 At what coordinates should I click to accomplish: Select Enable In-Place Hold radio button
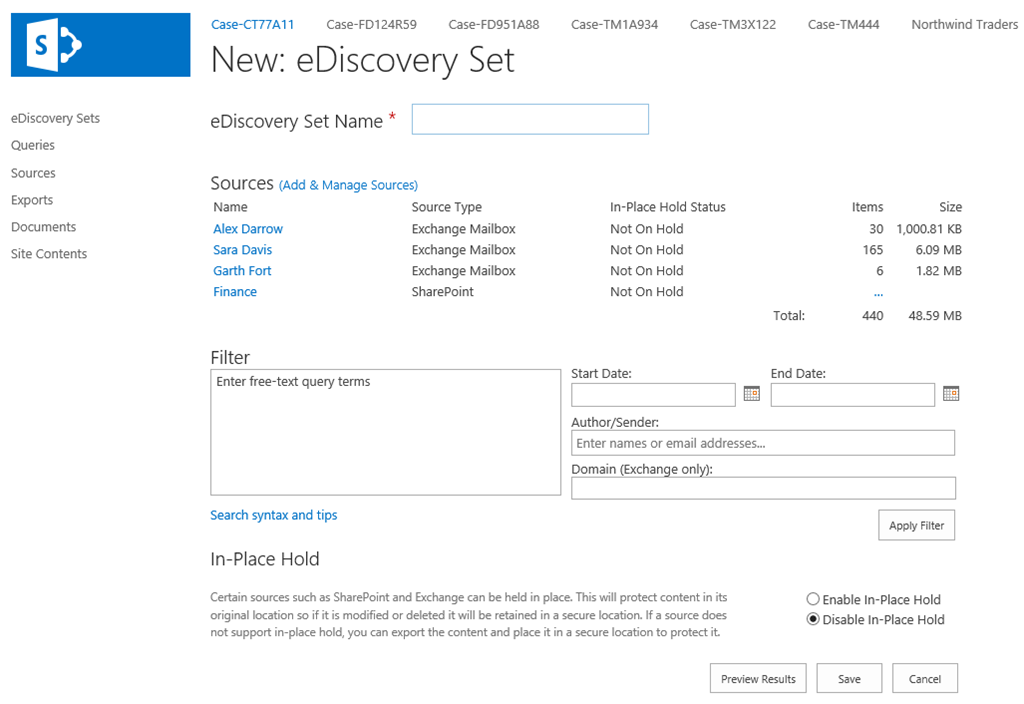pyautogui.click(x=813, y=599)
